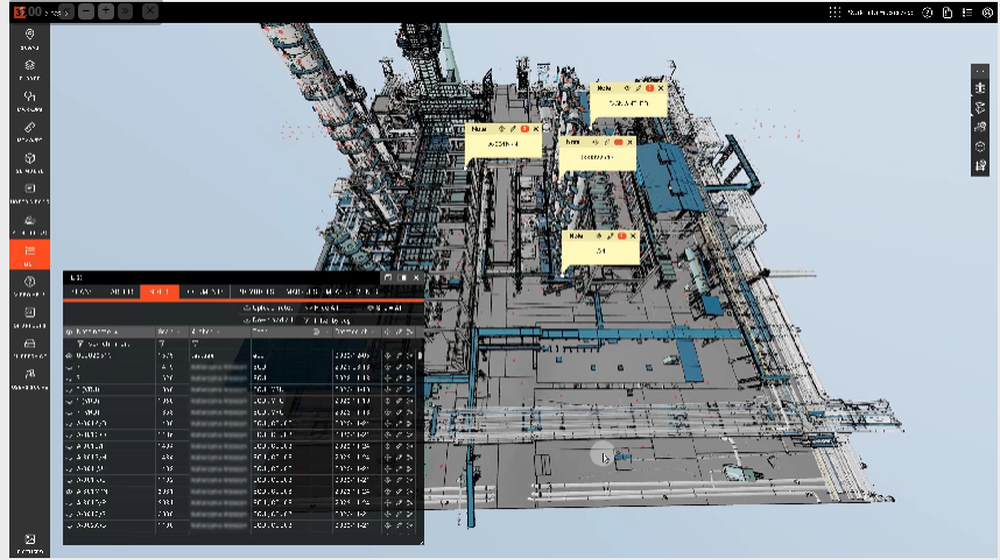The height and width of the screenshot is (560, 1000).
Task: Click the Hide All button in the list panel
Action: click(x=323, y=308)
